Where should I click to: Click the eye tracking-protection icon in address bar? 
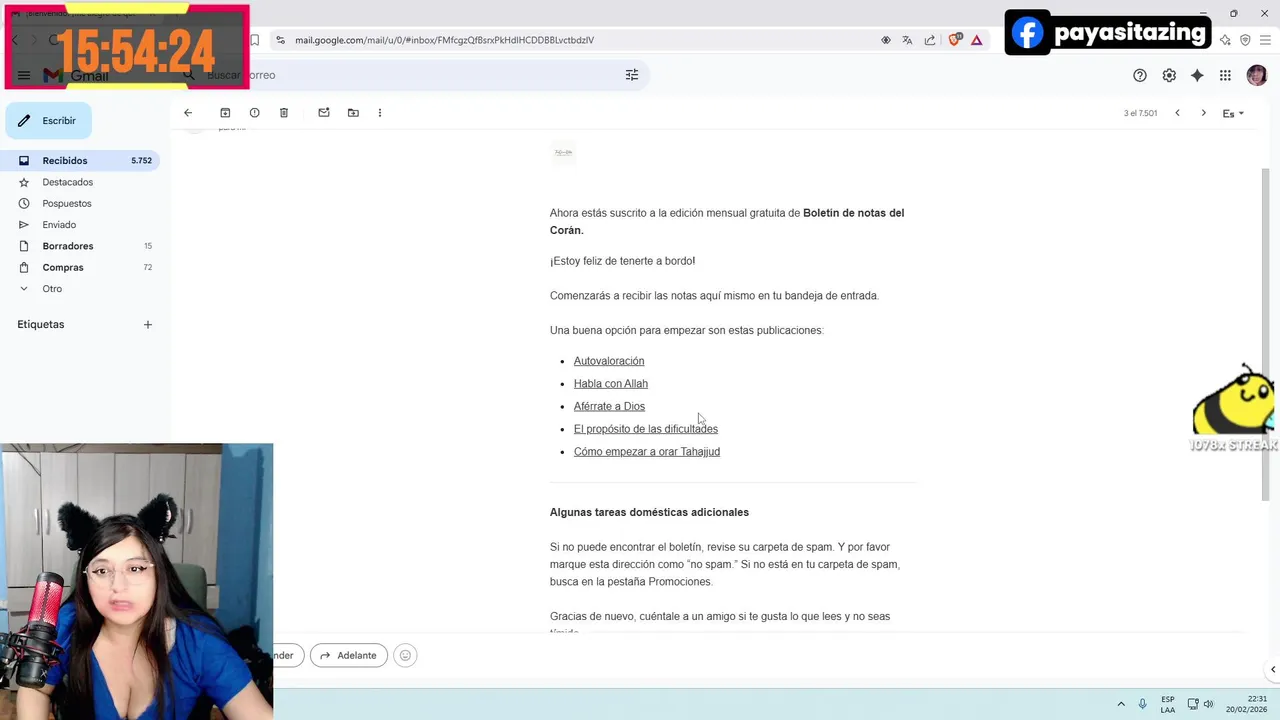[x=886, y=40]
